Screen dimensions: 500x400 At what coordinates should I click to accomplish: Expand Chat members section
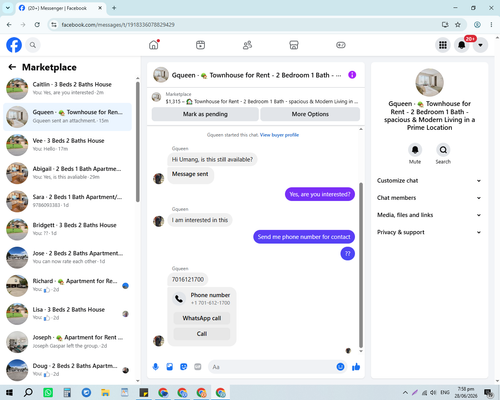pos(429,198)
